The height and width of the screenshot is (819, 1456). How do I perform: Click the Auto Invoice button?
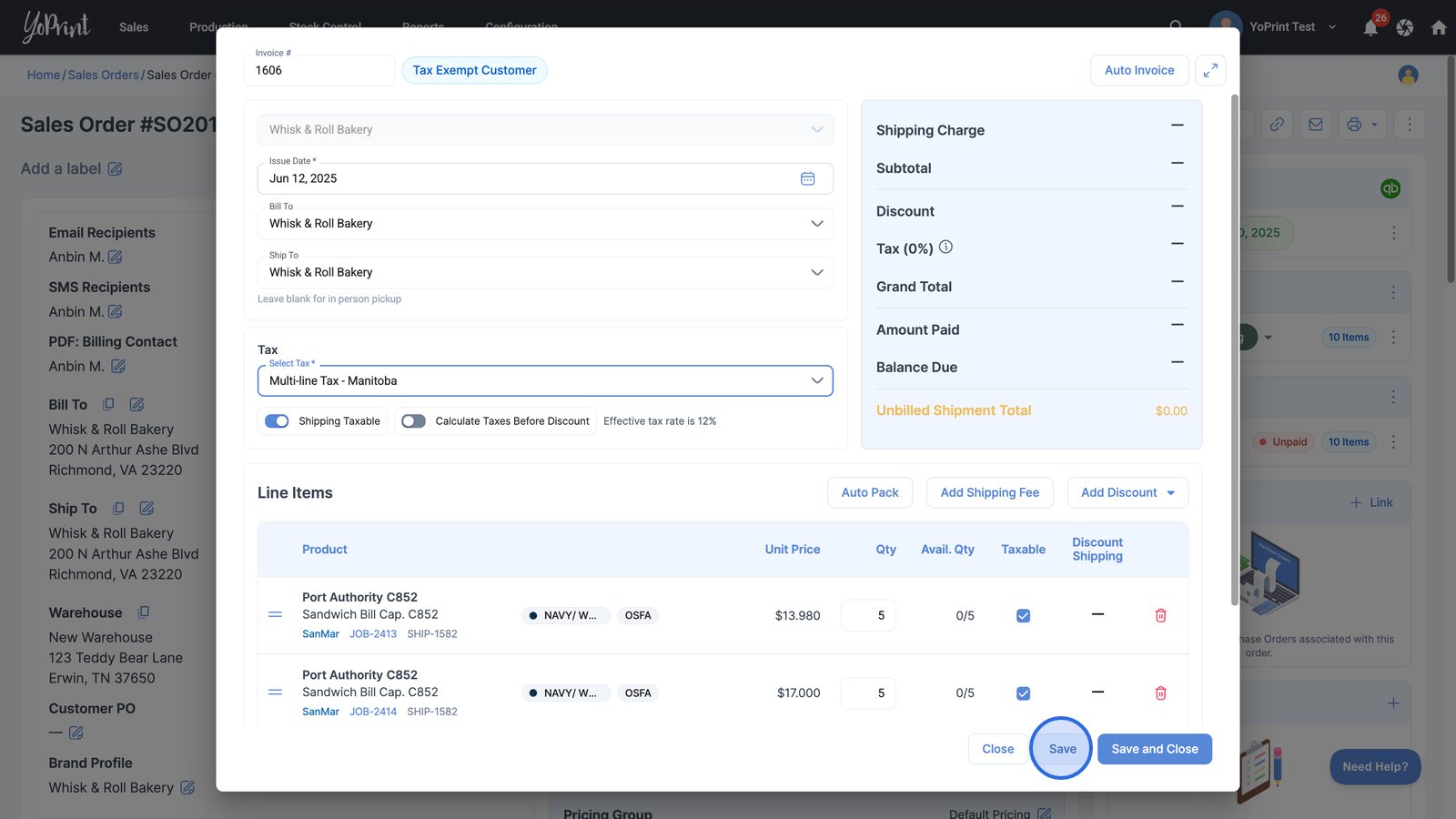(1139, 70)
